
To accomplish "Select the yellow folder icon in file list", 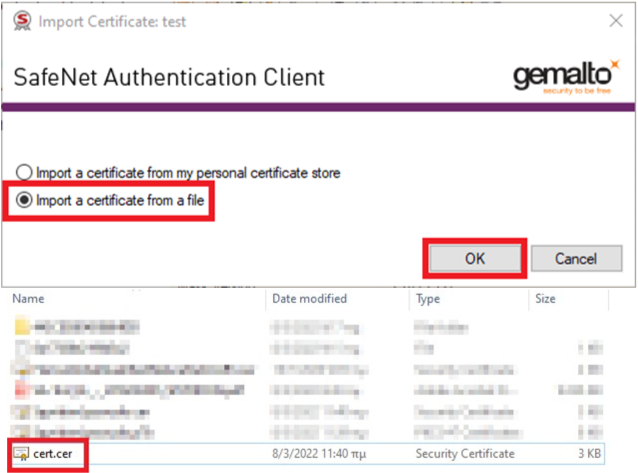I will click(x=22, y=326).
